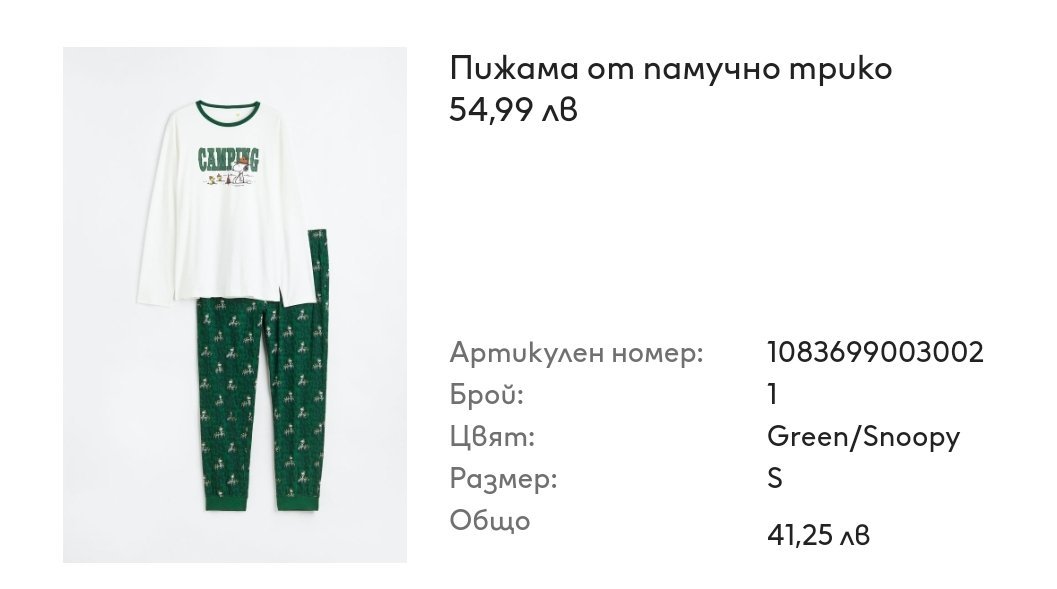Click the Цвят label
This screenshot has width=1057, height=589.
492,437
